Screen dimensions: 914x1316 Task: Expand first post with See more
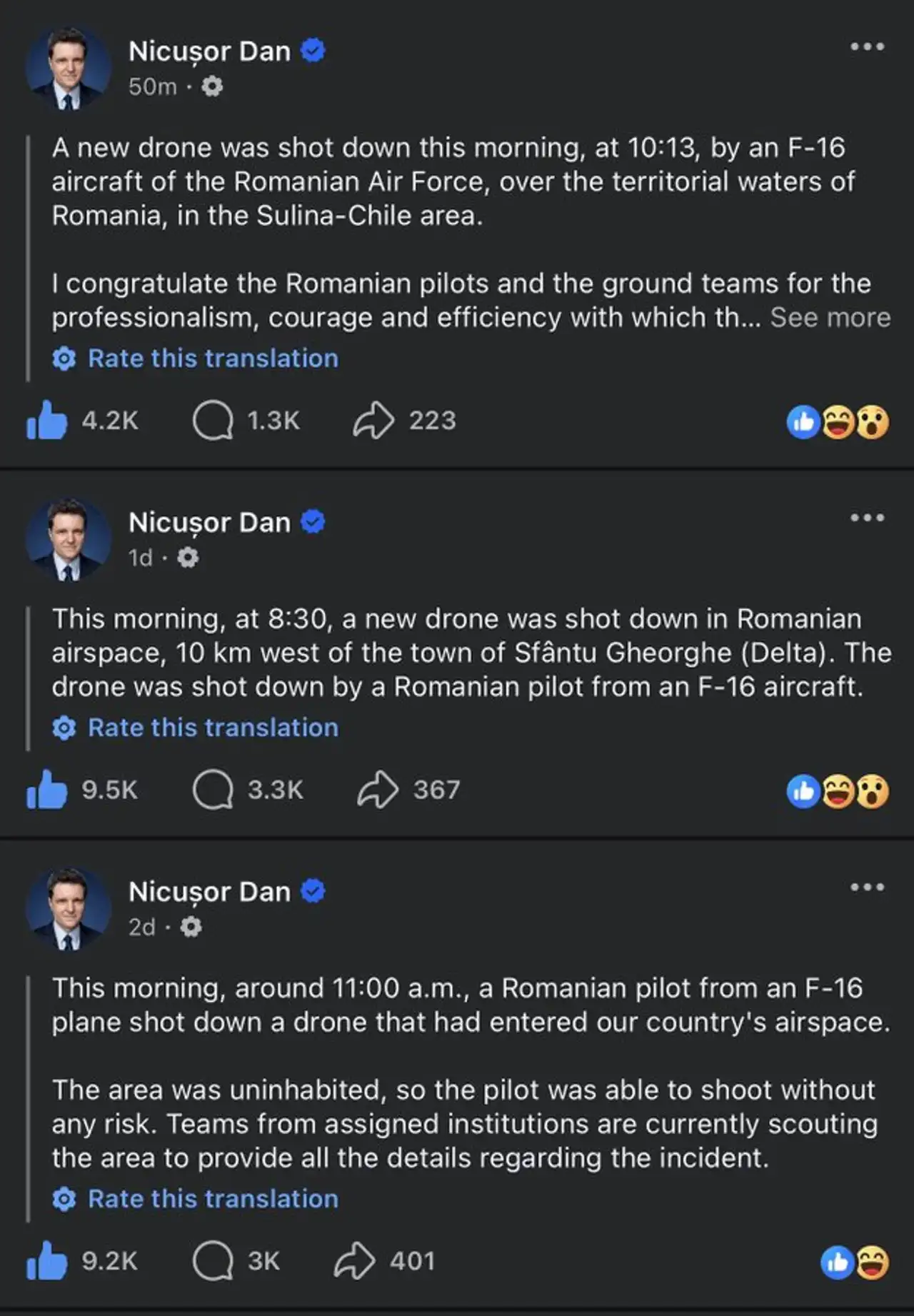pos(830,317)
